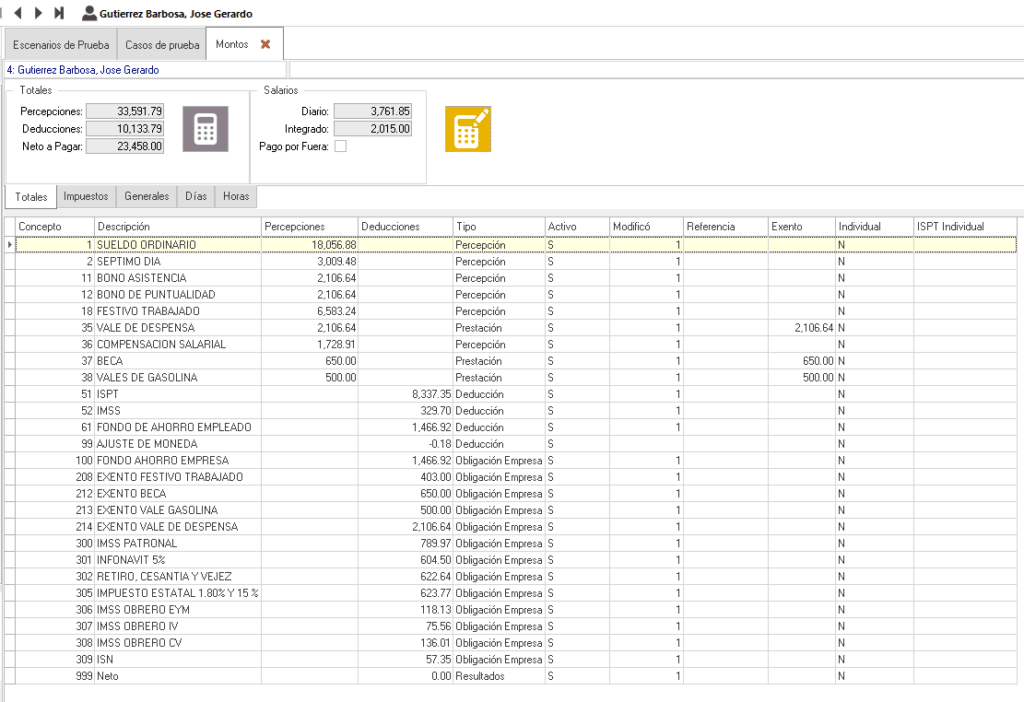The width and height of the screenshot is (1024, 702).
Task: Click the Diario salary field
Action: 372,111
